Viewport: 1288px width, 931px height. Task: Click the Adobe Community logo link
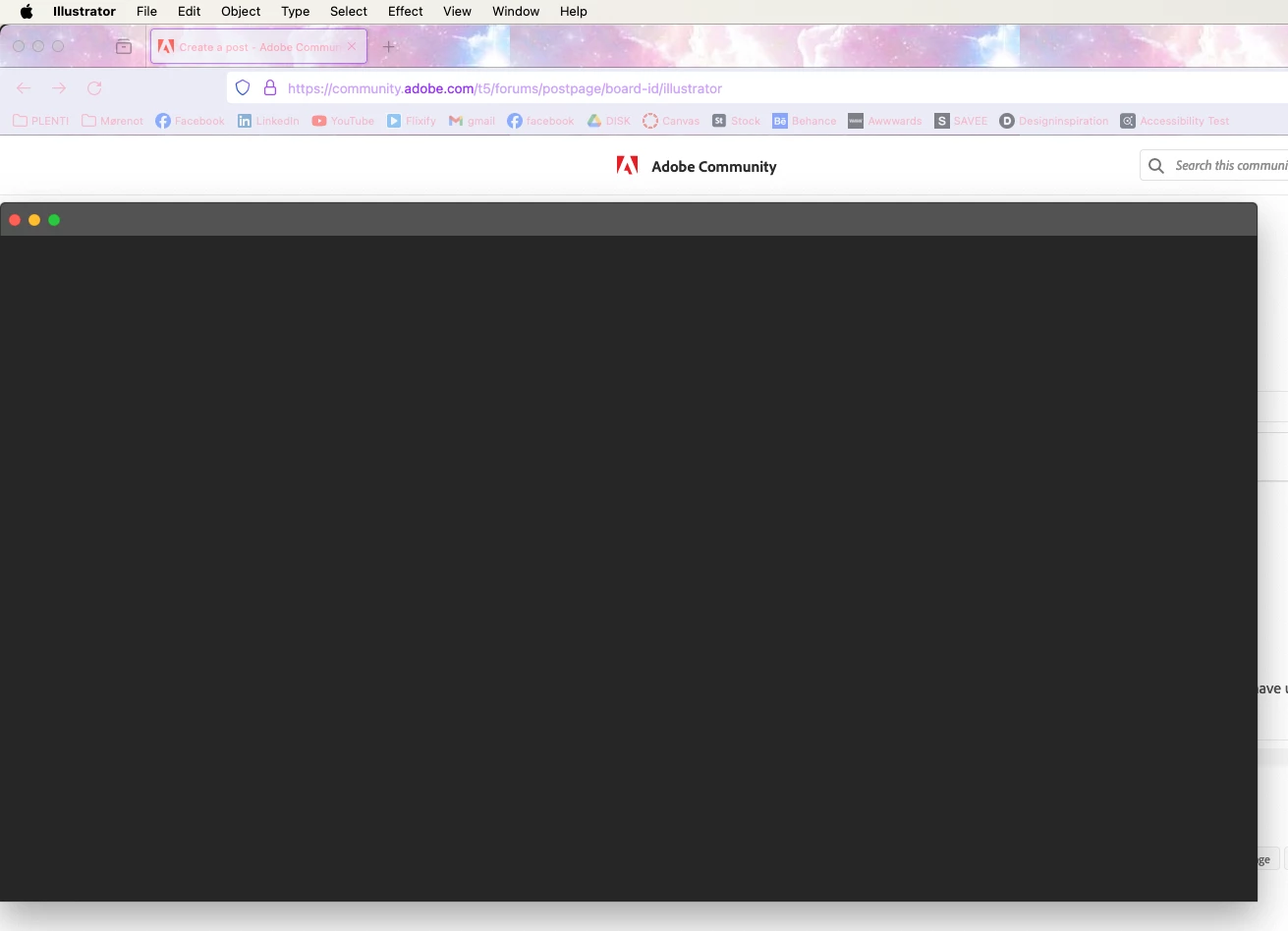(x=696, y=166)
